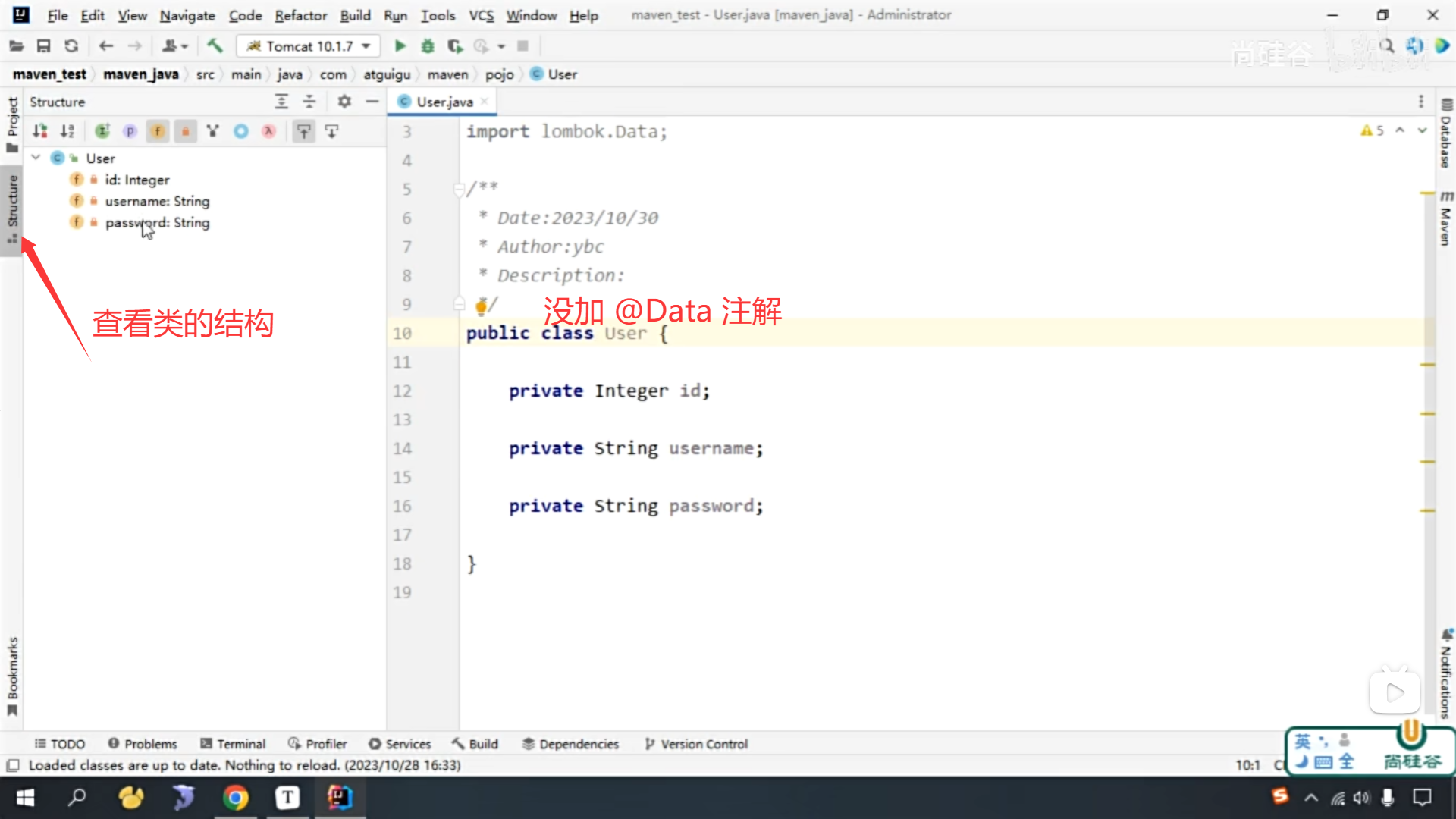Image resolution: width=1456 pixels, height=819 pixels.
Task: Start Tomcat with the green Run icon
Action: 400,46
